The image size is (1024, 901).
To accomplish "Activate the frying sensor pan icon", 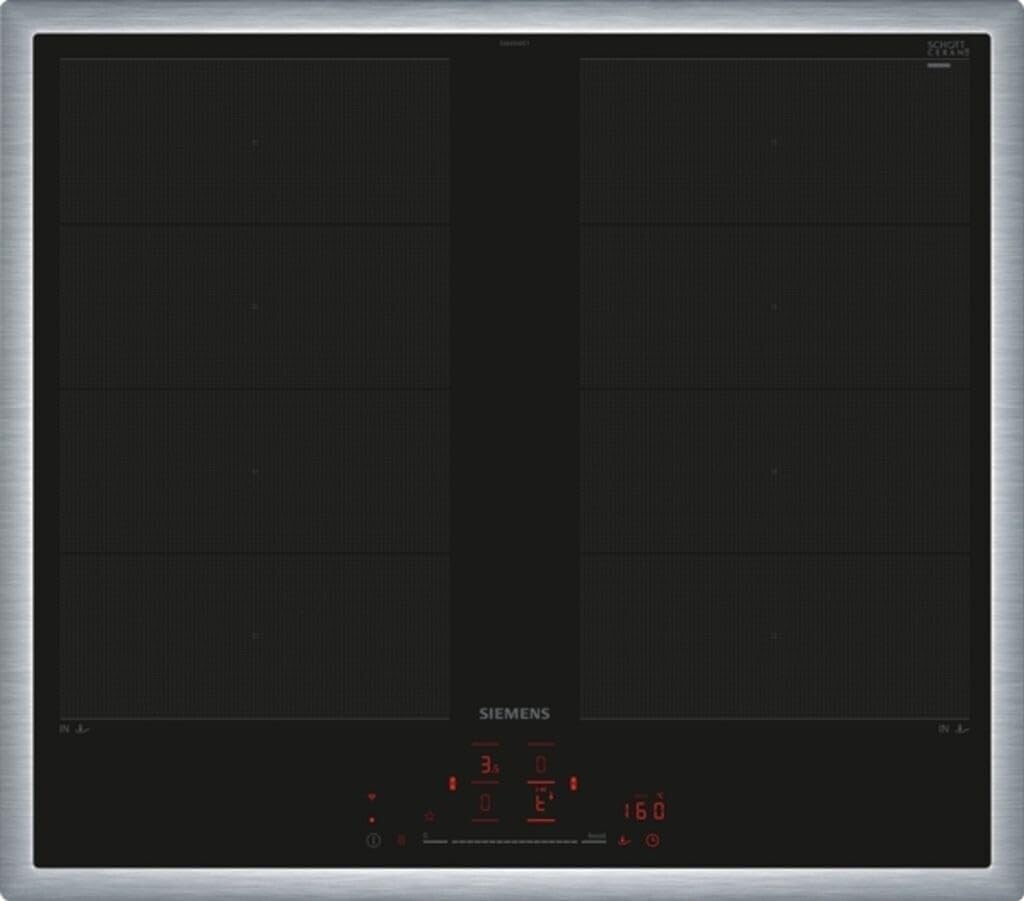I will point(624,840).
